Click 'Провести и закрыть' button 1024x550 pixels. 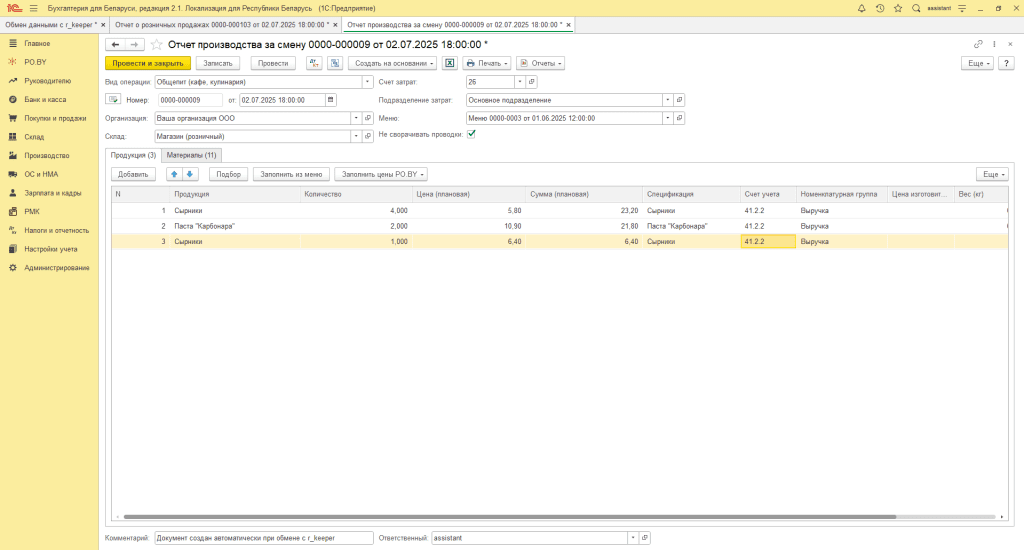coord(148,63)
